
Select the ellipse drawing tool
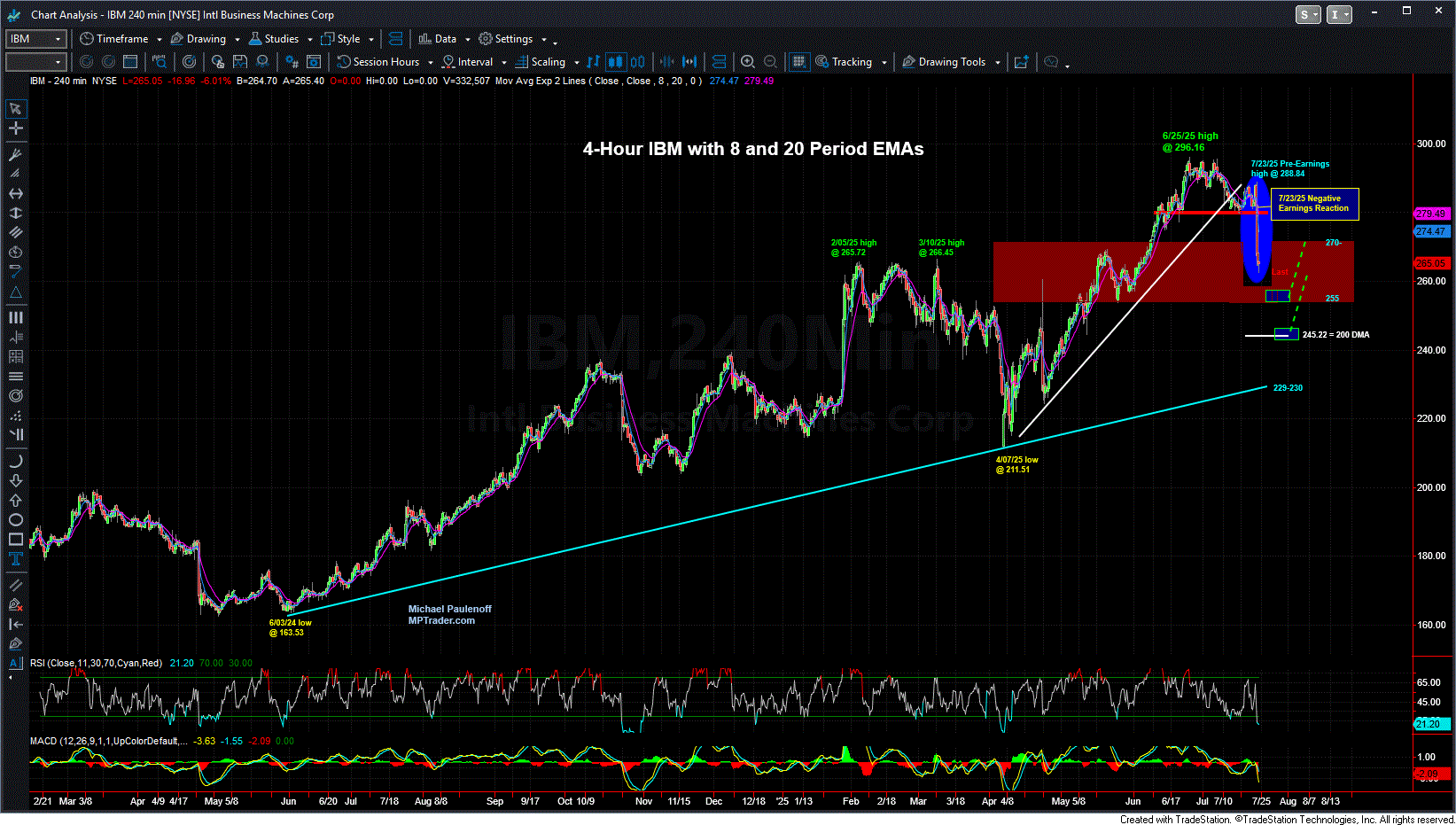[15, 520]
